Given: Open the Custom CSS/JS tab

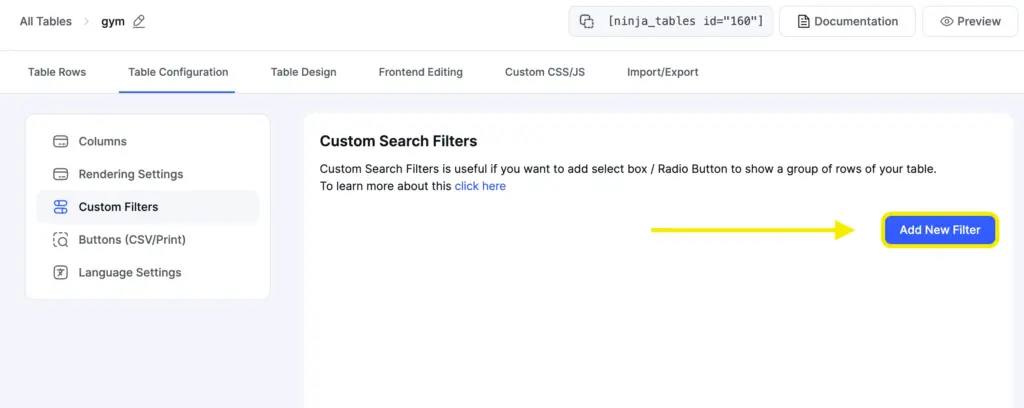Looking at the screenshot, I should tap(545, 72).
